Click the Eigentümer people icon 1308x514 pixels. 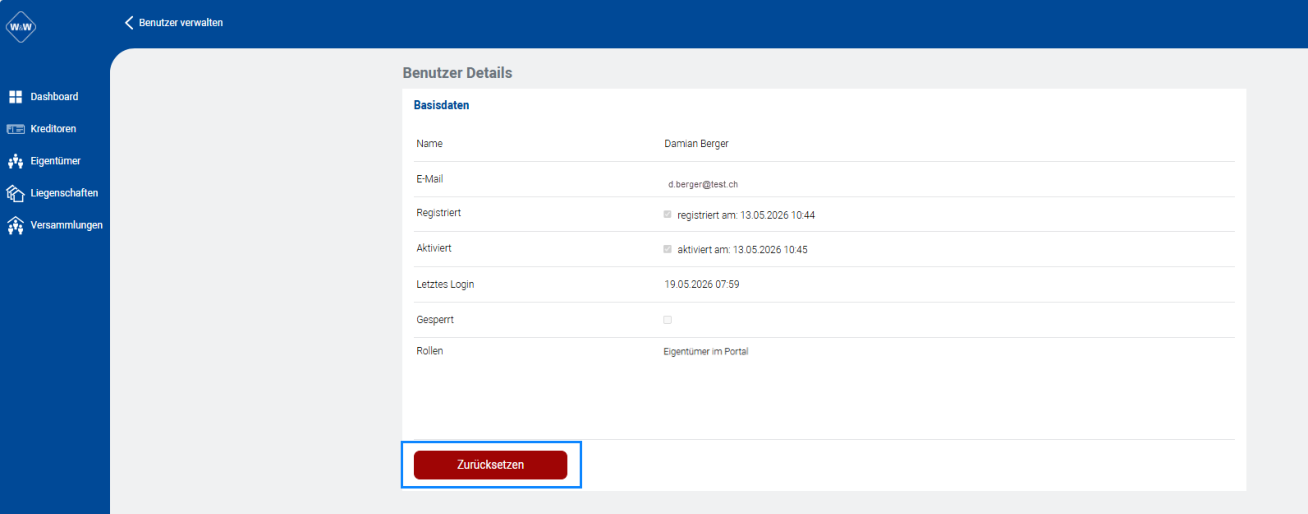pos(15,161)
